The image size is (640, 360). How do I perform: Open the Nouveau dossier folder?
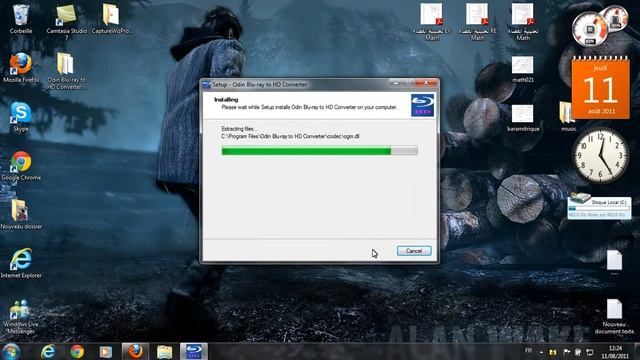coord(21,215)
